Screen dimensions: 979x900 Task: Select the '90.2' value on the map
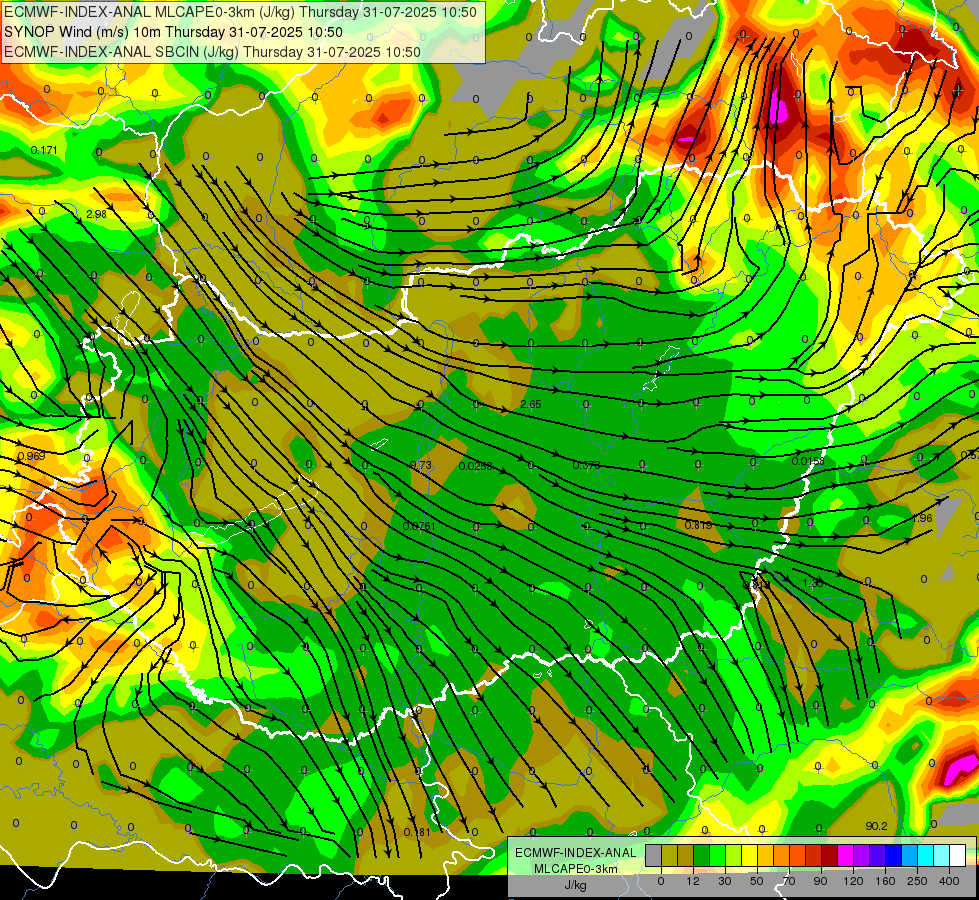(876, 826)
